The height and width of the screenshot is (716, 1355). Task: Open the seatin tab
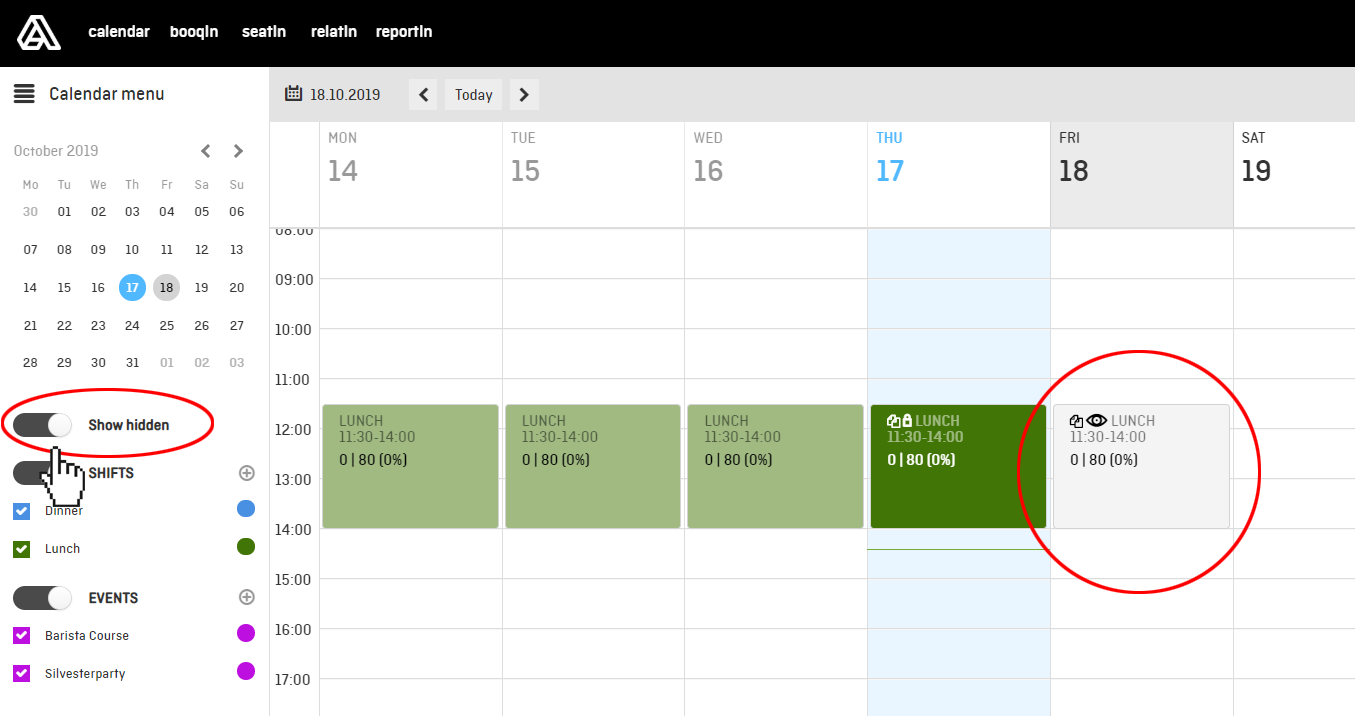click(x=264, y=32)
